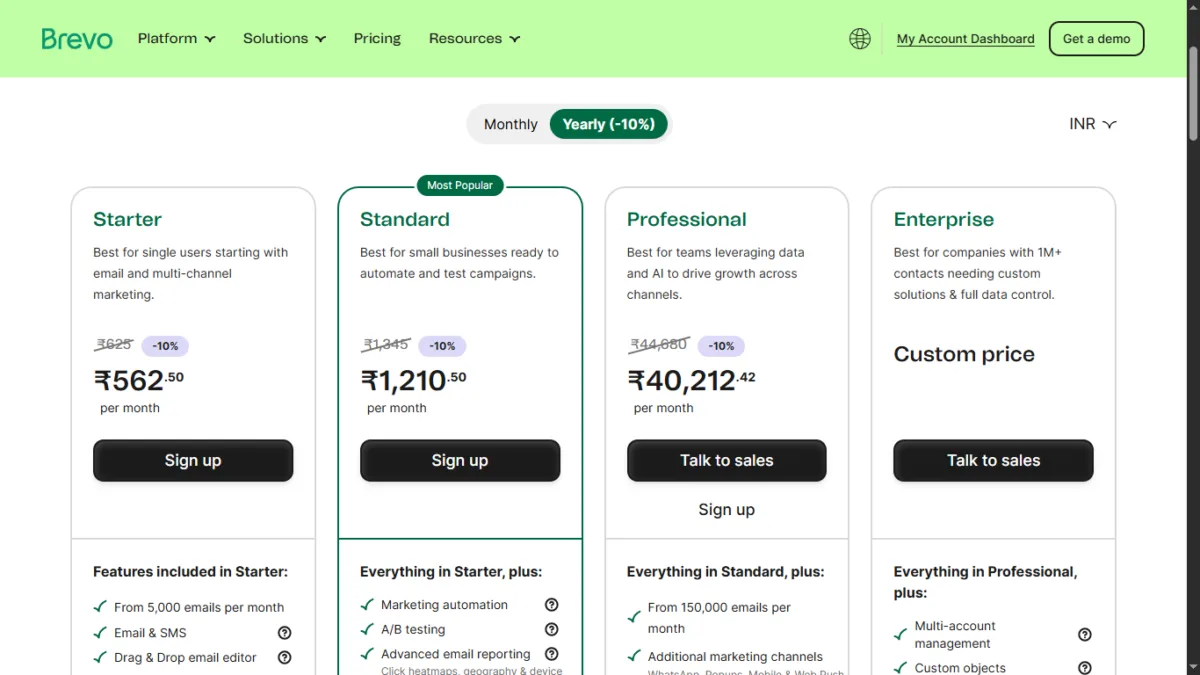Click the Custom price text
The width and height of the screenshot is (1200, 675).
pos(964,354)
